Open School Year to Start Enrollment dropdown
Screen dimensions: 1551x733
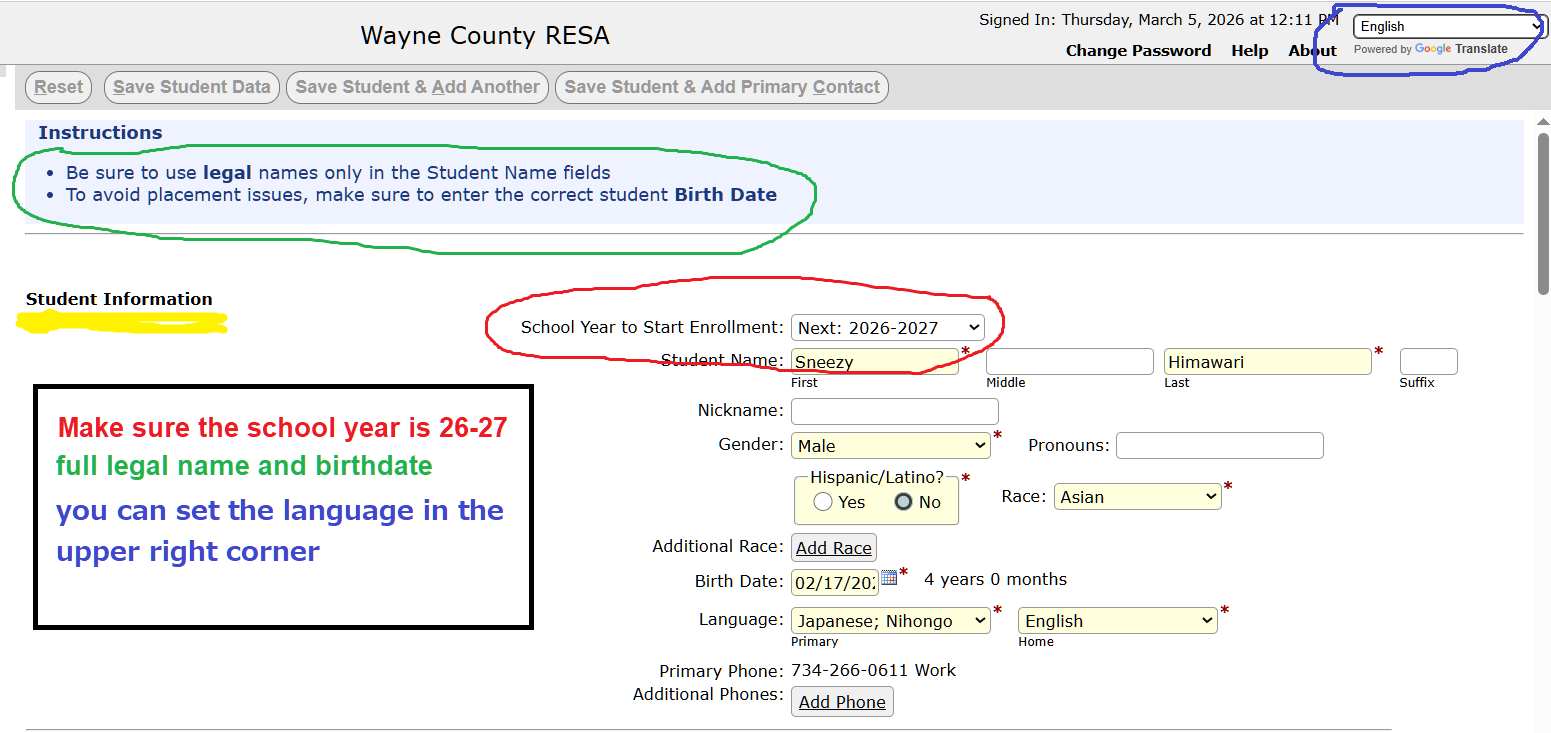point(887,328)
